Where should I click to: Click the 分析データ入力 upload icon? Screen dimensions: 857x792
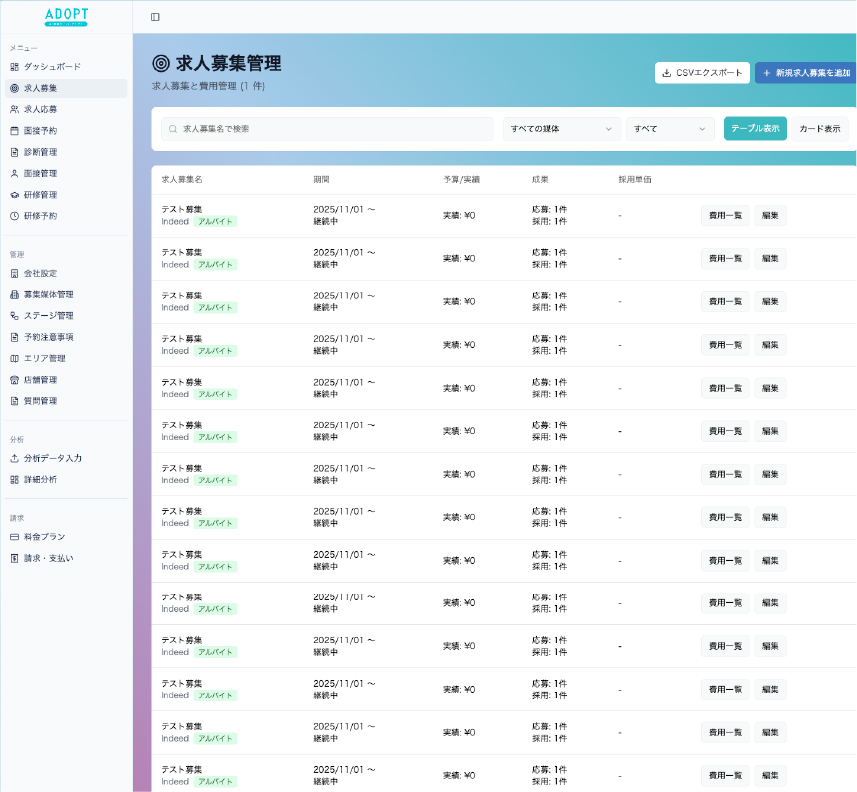pos(14,458)
